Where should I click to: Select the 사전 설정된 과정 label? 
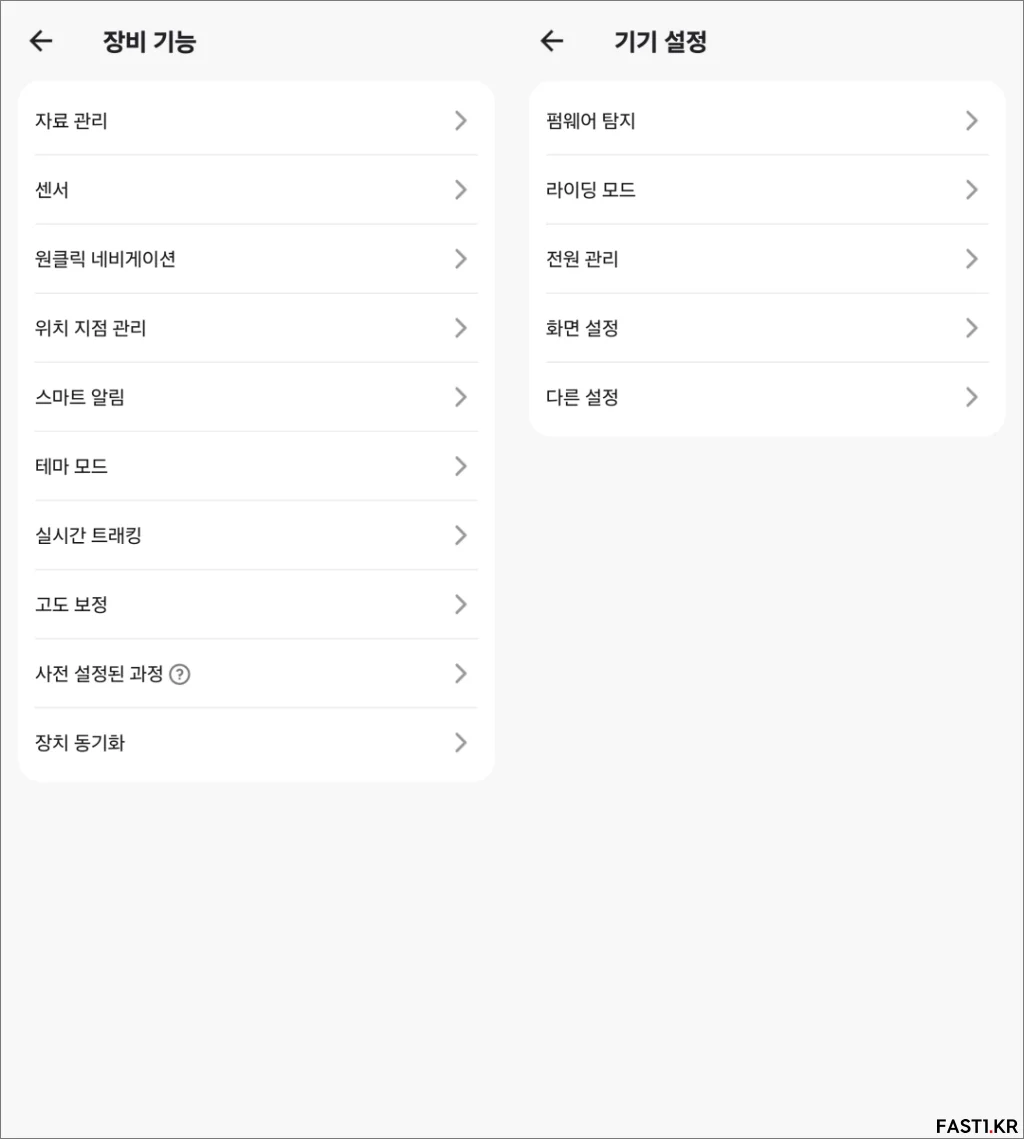pyautogui.click(x=99, y=673)
